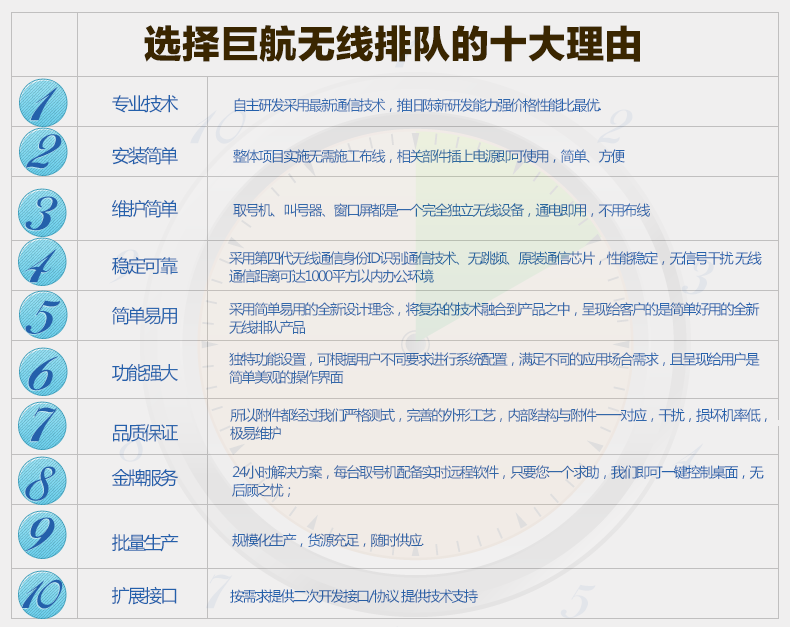The image size is (790, 627).
Task: Click the 金牌服务 label
Action: 144,478
